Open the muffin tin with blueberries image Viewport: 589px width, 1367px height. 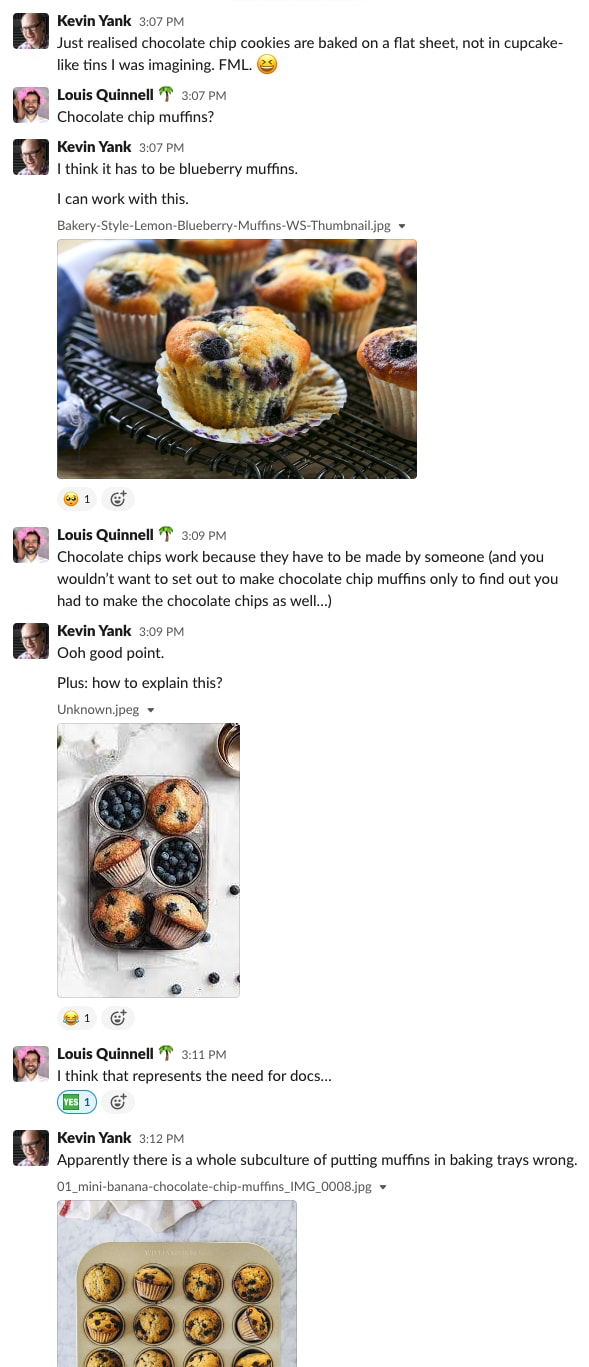pyautogui.click(x=148, y=860)
